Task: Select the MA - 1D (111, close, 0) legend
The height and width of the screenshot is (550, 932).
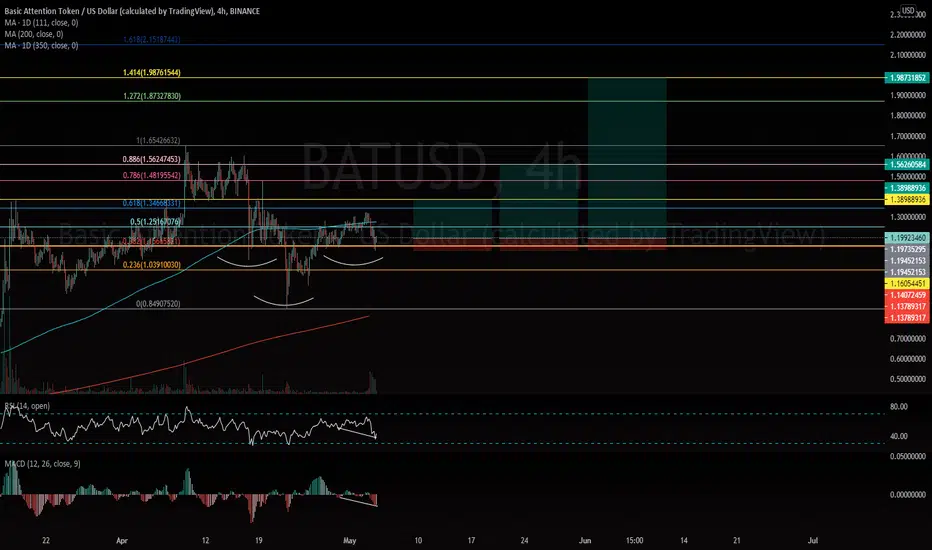Action: (41, 23)
